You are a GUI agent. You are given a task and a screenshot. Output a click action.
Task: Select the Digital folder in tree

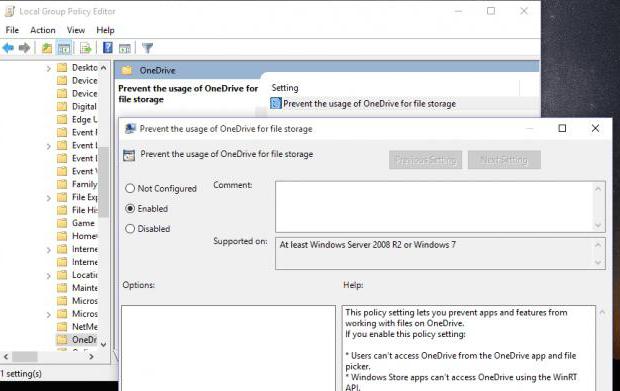point(77,106)
